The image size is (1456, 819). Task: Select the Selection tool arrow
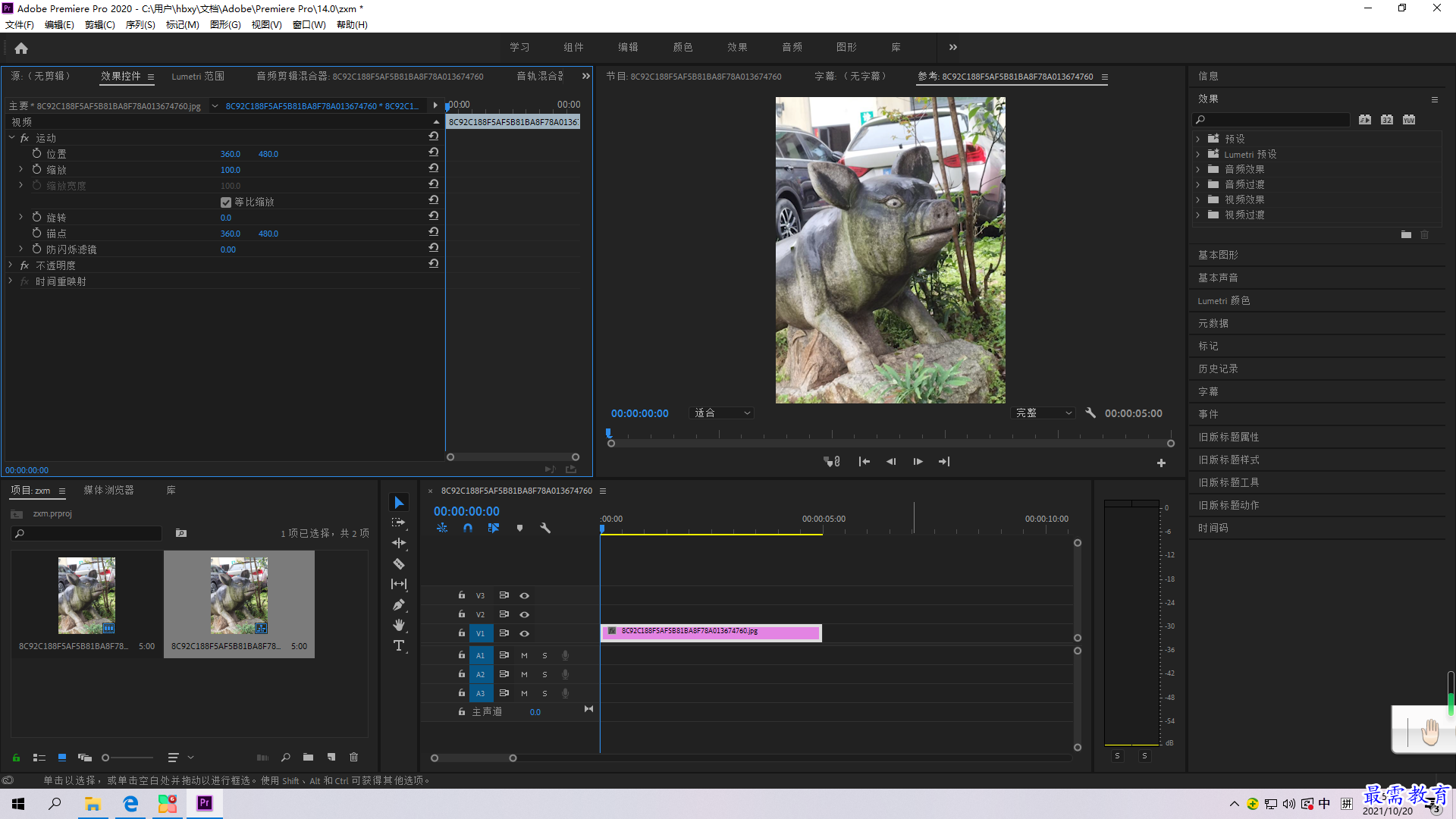pyautogui.click(x=399, y=503)
